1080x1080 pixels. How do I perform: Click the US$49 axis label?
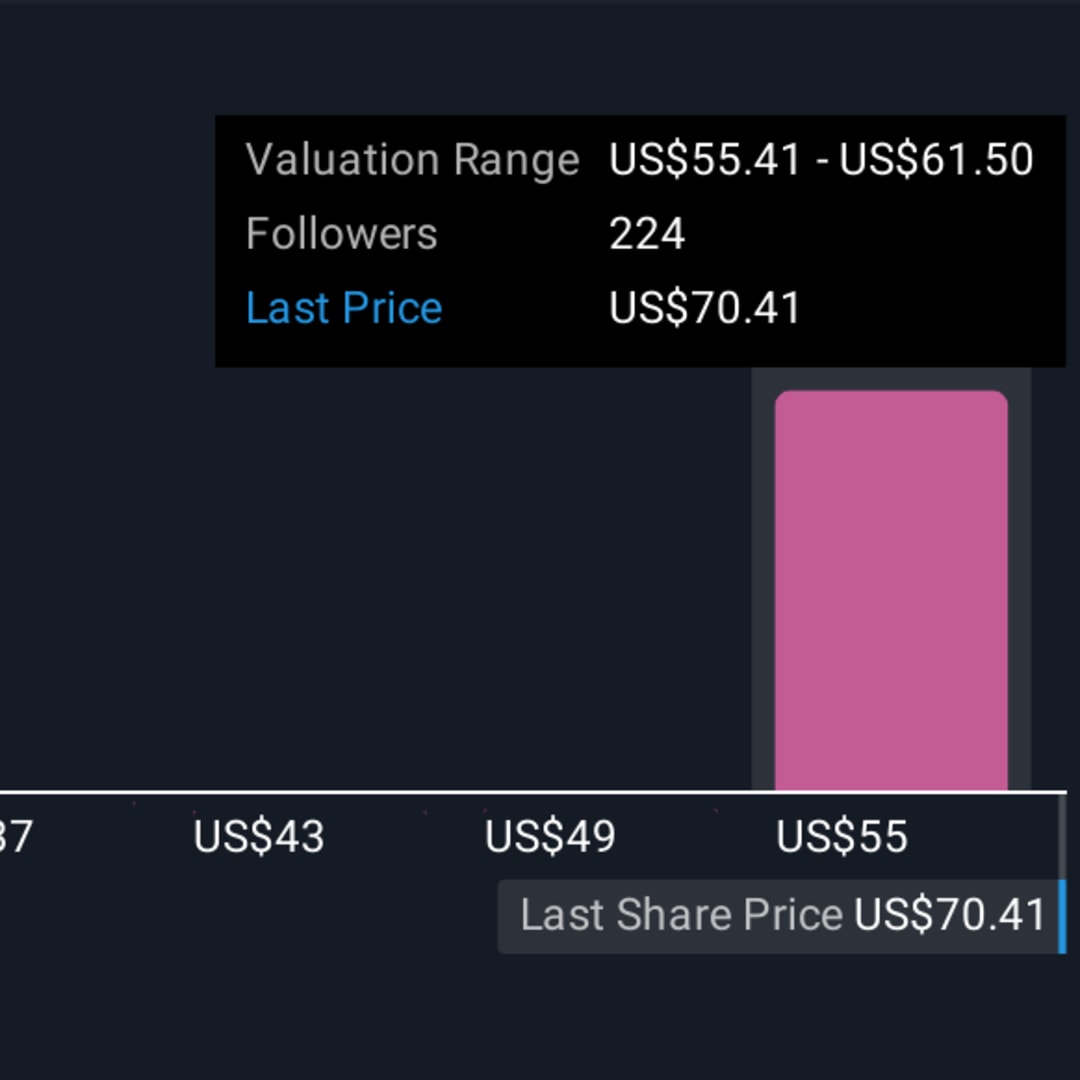tap(550, 837)
